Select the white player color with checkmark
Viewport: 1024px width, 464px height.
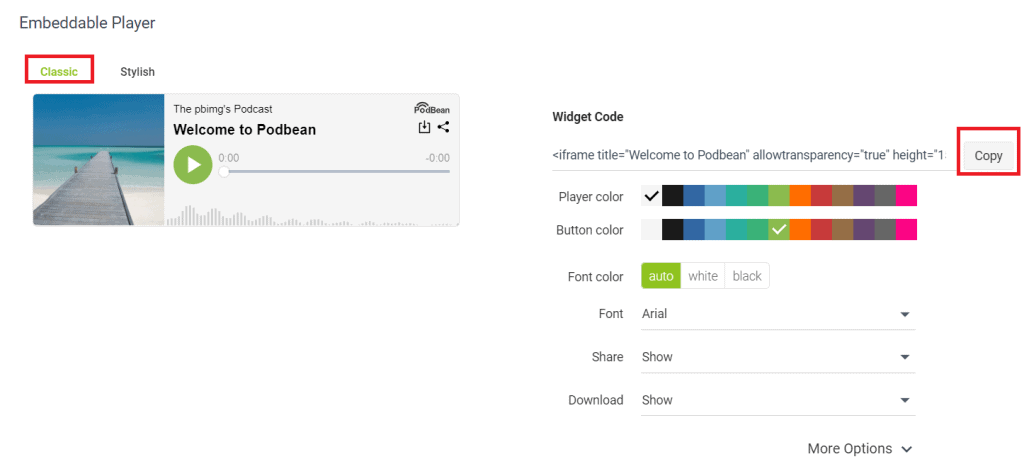(x=651, y=195)
